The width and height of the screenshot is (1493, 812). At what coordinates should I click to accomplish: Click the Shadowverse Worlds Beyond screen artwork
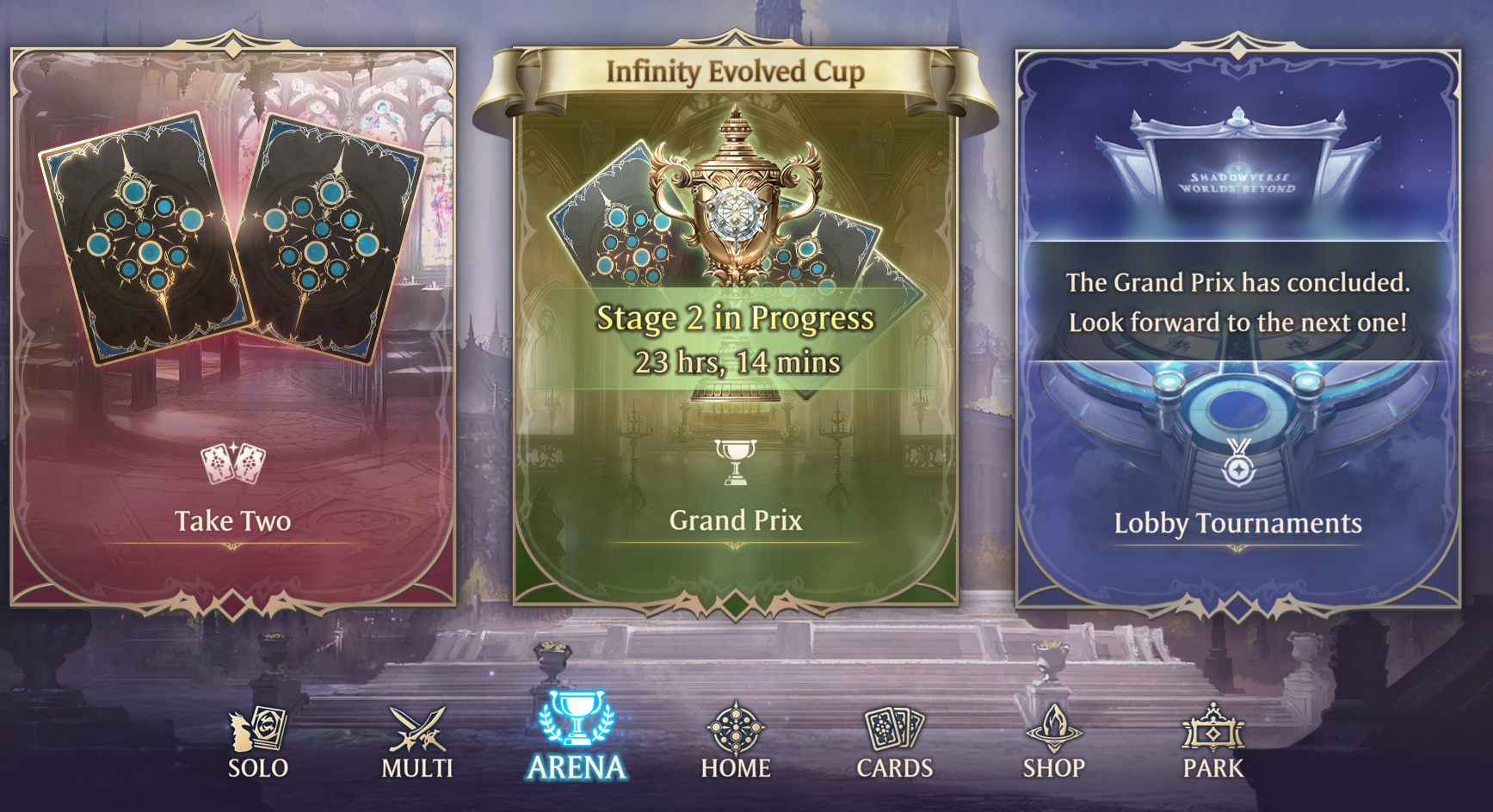1238,178
